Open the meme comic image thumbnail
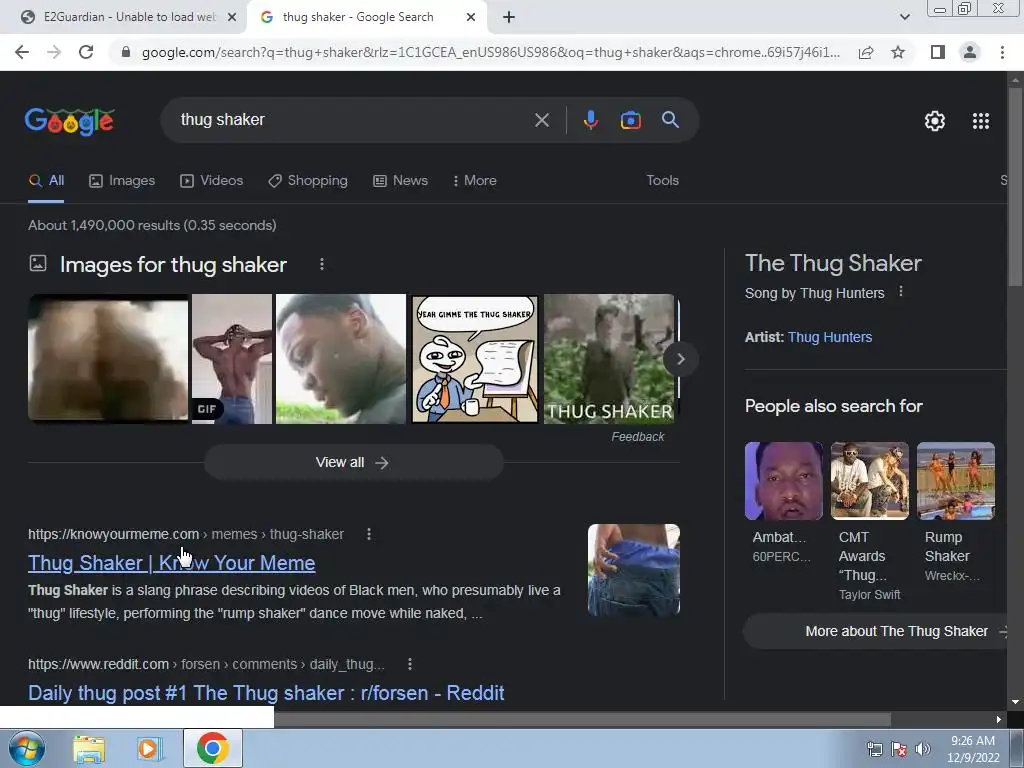Viewport: 1024px width, 768px height. (475, 359)
